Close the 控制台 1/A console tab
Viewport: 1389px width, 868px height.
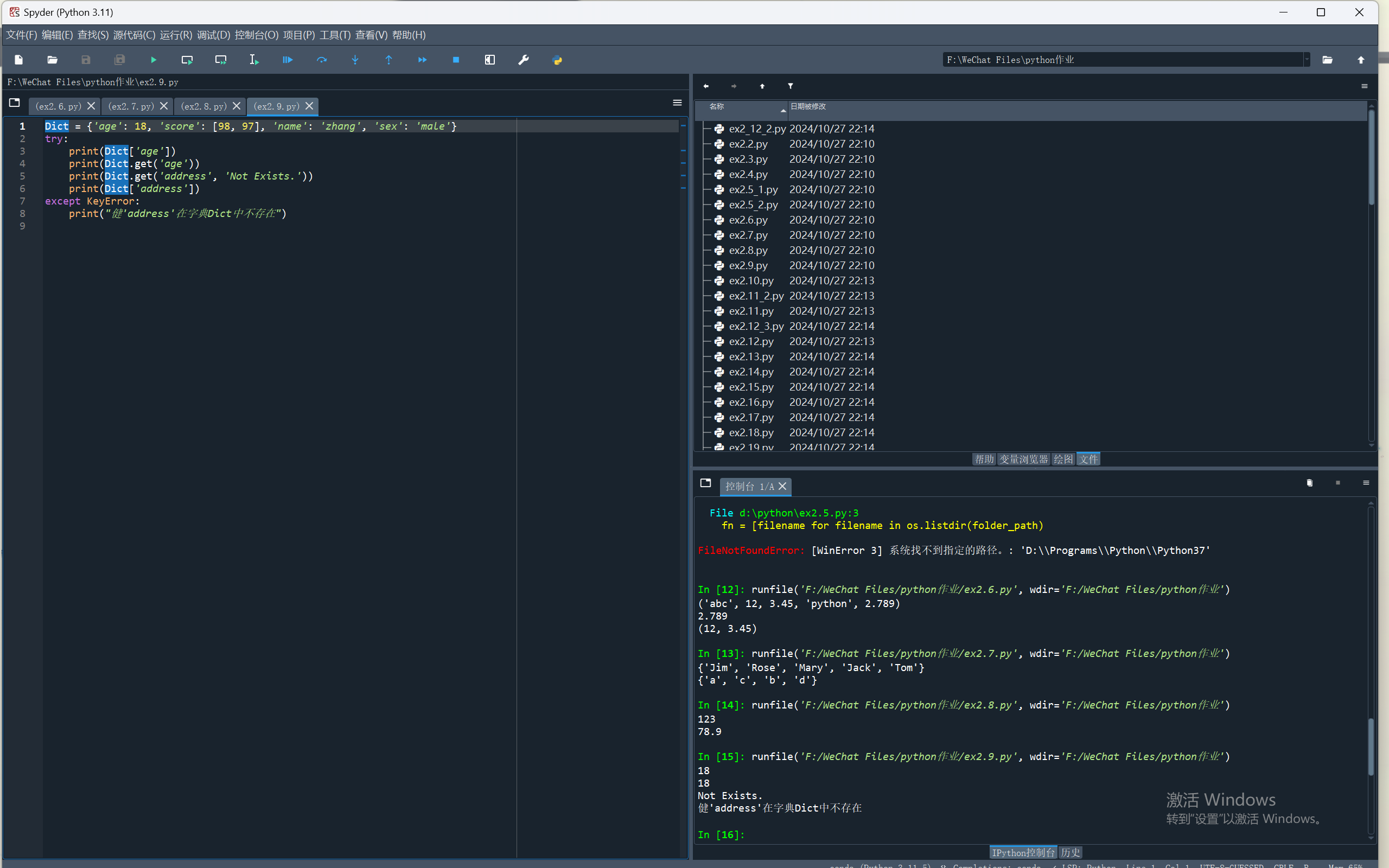point(782,486)
